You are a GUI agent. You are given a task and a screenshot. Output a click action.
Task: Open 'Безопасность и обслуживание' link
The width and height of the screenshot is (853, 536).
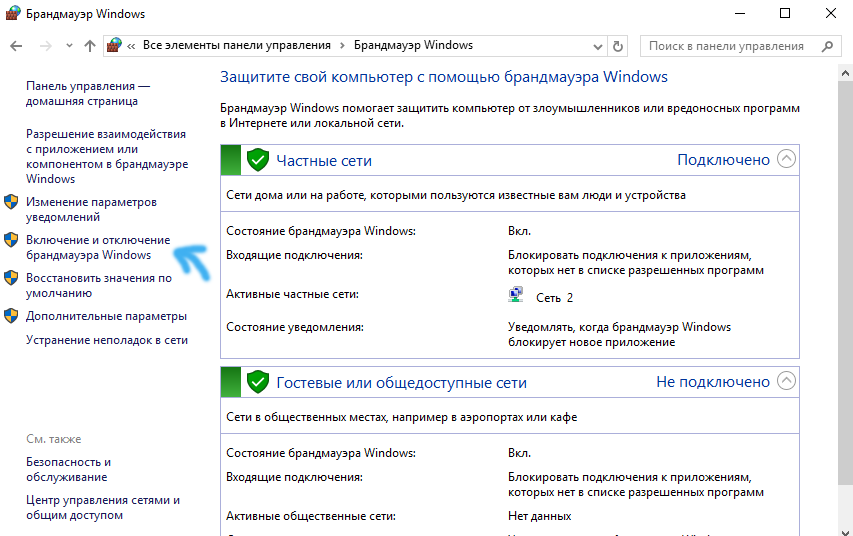click(69, 470)
